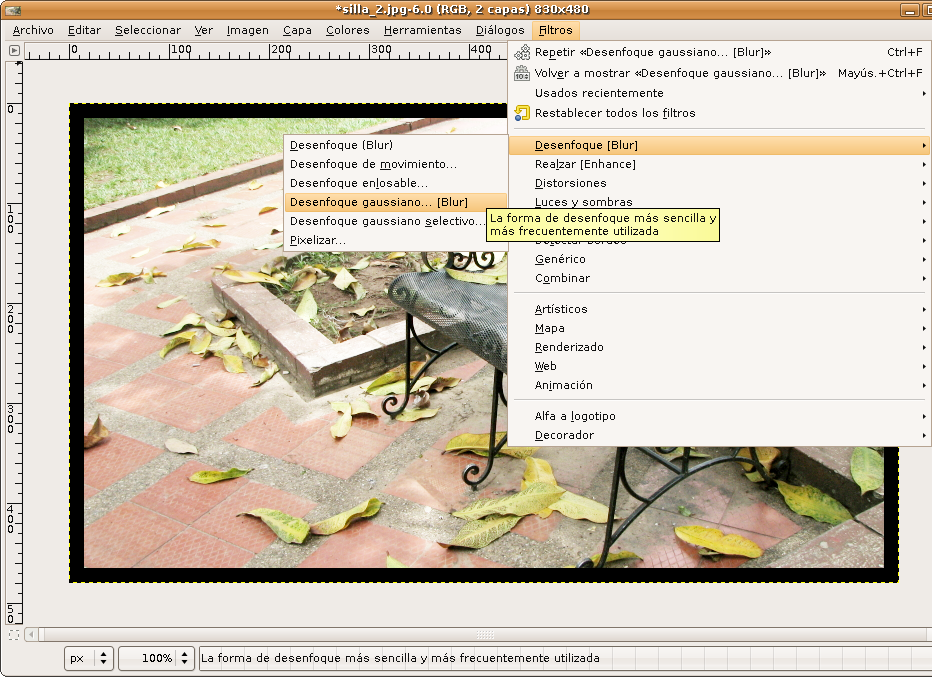
Task: Expand the Desenfoque [Blur] submenu
Action: (x=720, y=145)
